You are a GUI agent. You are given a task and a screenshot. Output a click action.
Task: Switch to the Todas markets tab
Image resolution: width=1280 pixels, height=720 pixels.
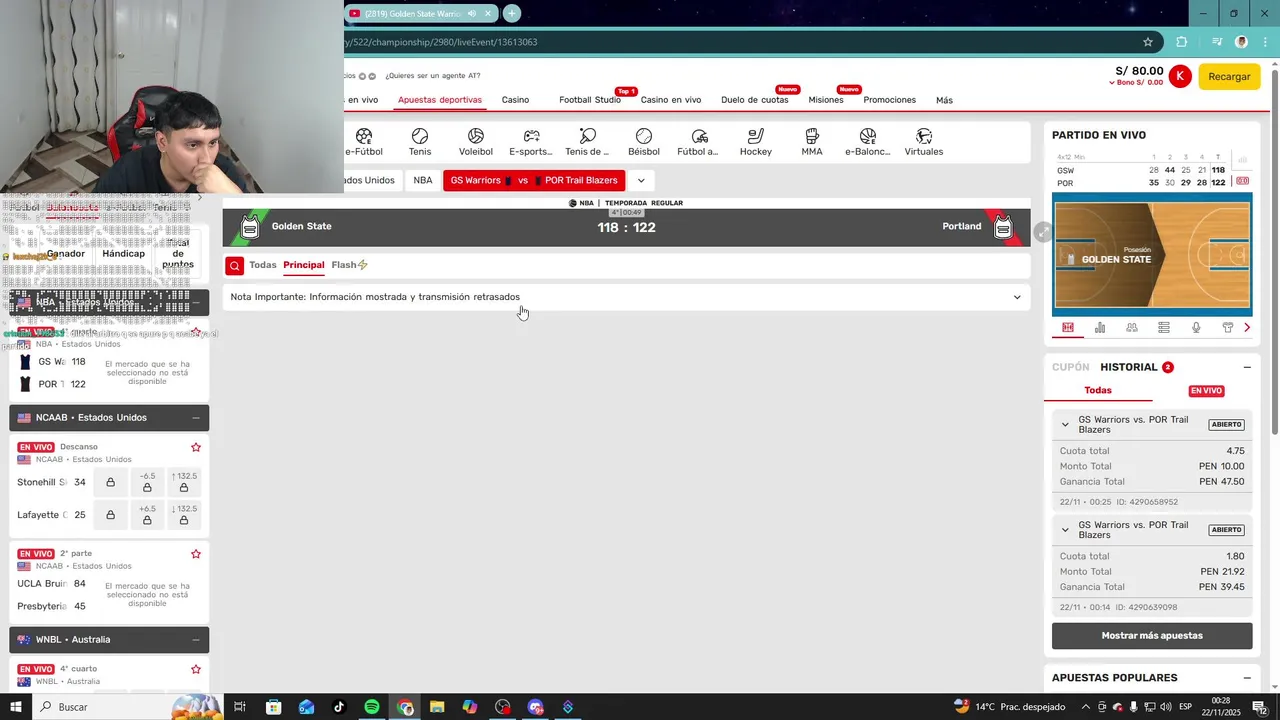pos(263,265)
